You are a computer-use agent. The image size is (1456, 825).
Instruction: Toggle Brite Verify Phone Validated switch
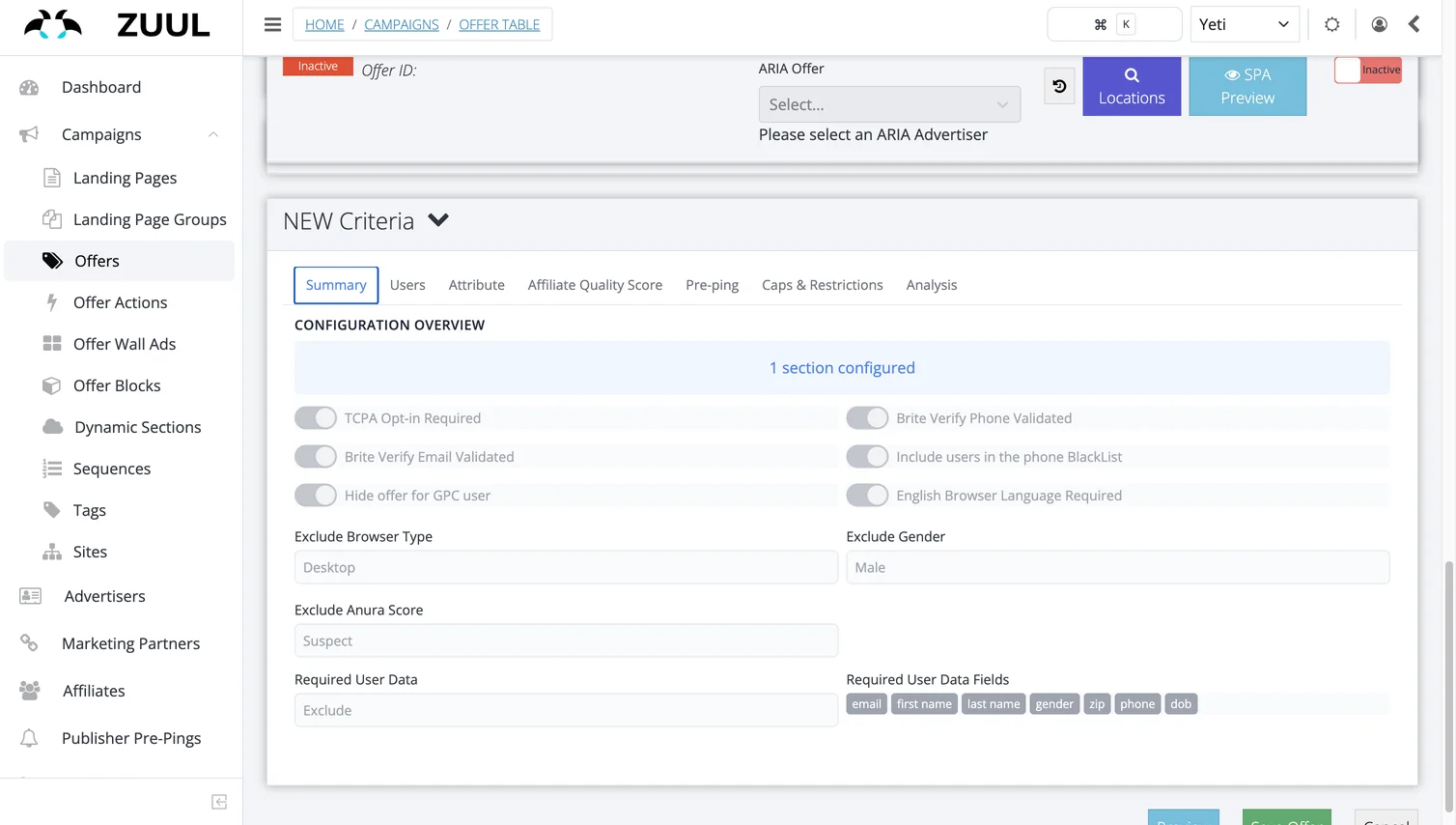867,418
